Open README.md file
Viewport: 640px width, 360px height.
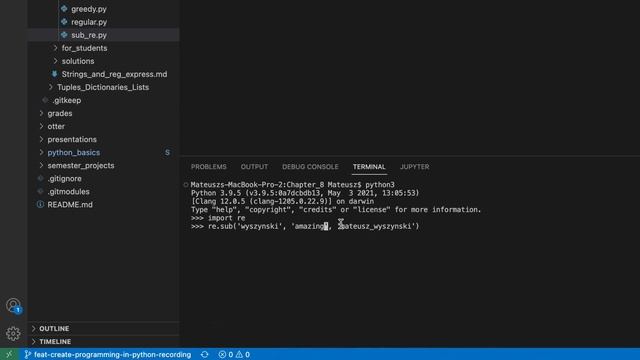coord(70,204)
